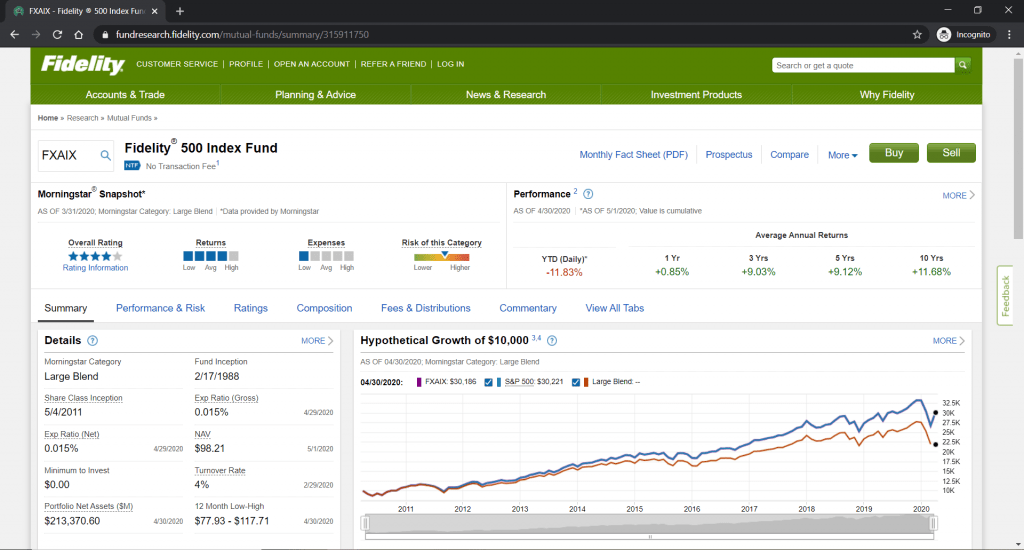Open the Accounts & Trade menu
1024x550 pixels.
(x=125, y=95)
